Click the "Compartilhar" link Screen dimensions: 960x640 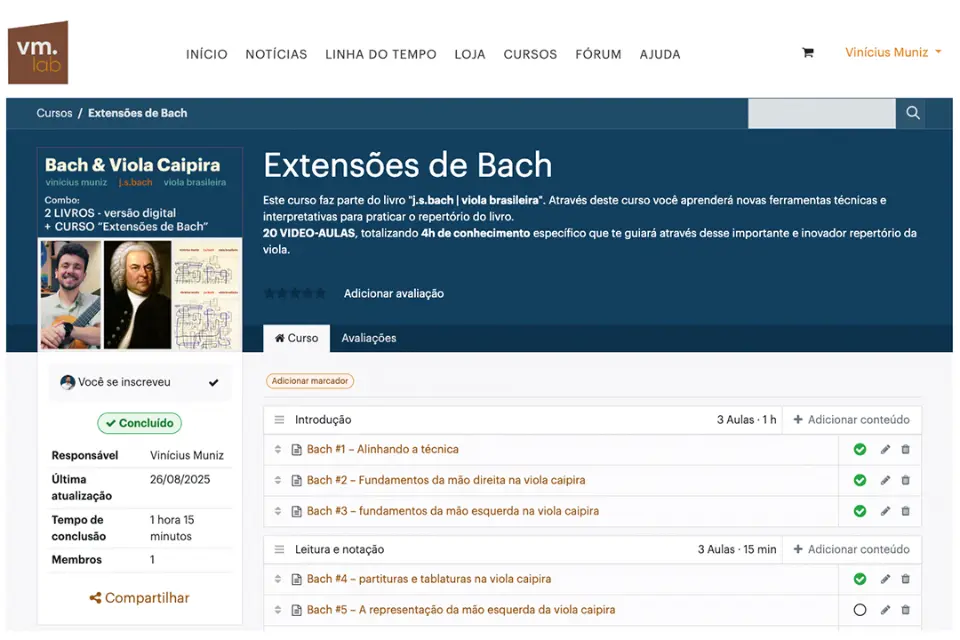point(139,597)
